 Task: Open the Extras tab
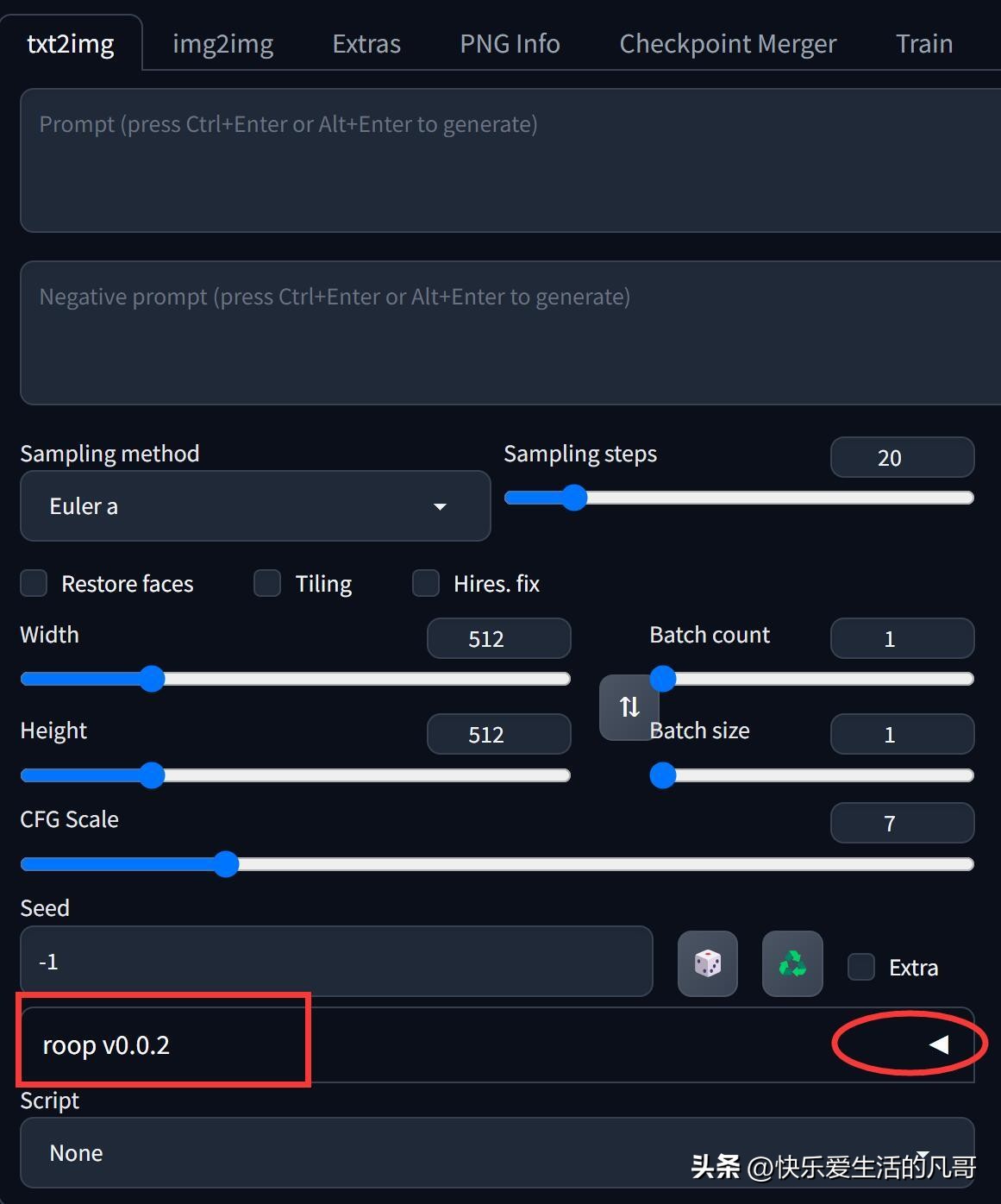coord(366,42)
